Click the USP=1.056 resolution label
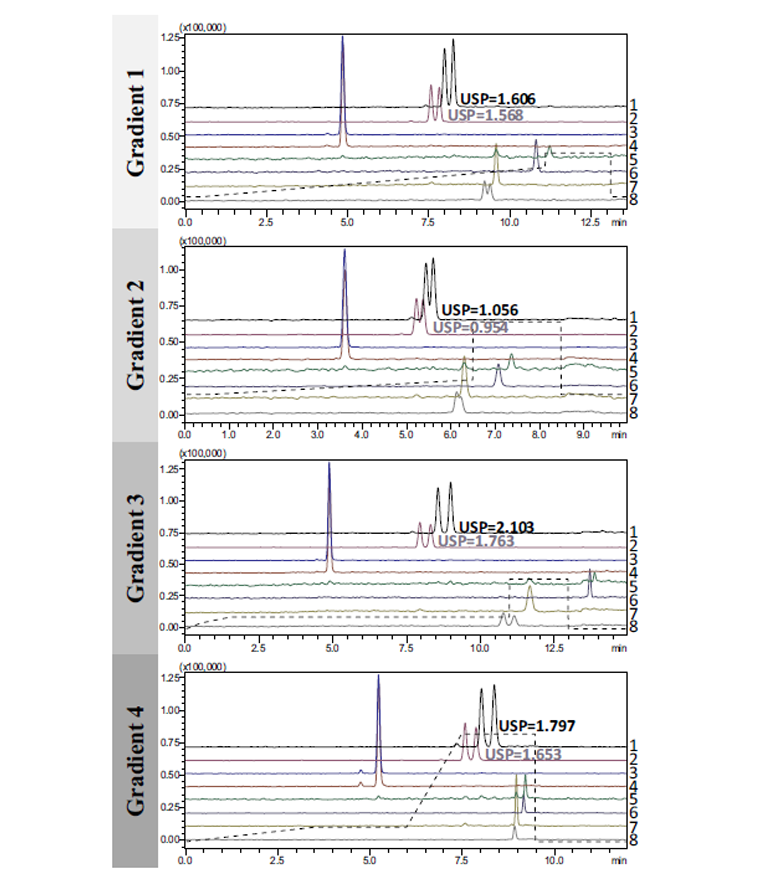 click(480, 309)
